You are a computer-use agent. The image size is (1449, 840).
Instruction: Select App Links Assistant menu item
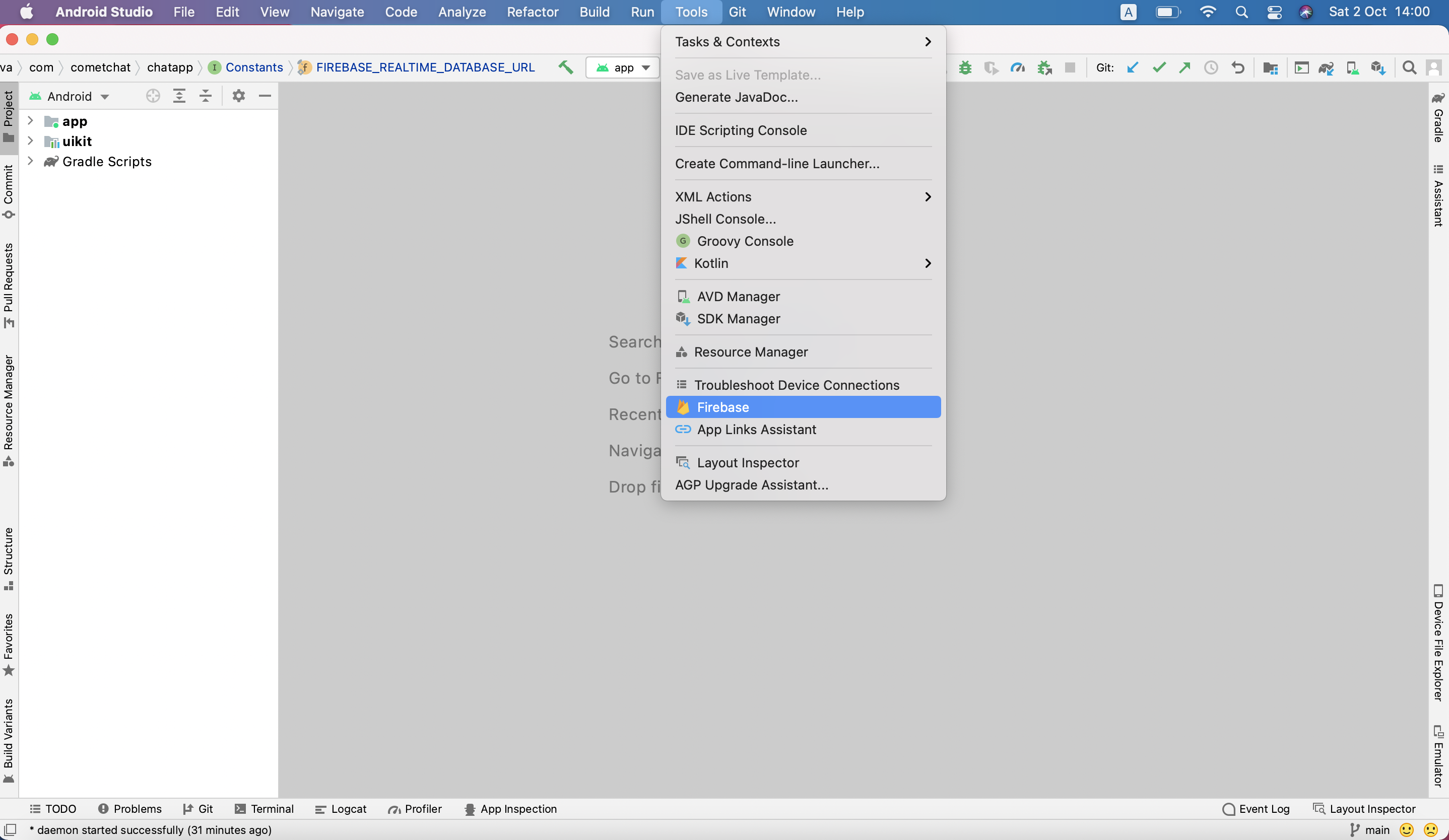[x=803, y=429]
